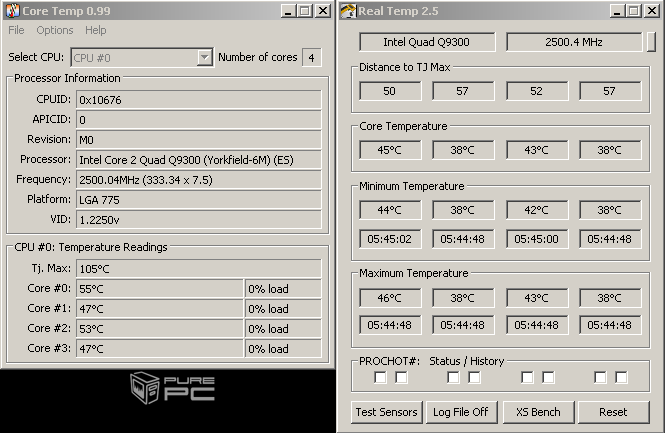Click Distance to TJ Max value 52

537,91
